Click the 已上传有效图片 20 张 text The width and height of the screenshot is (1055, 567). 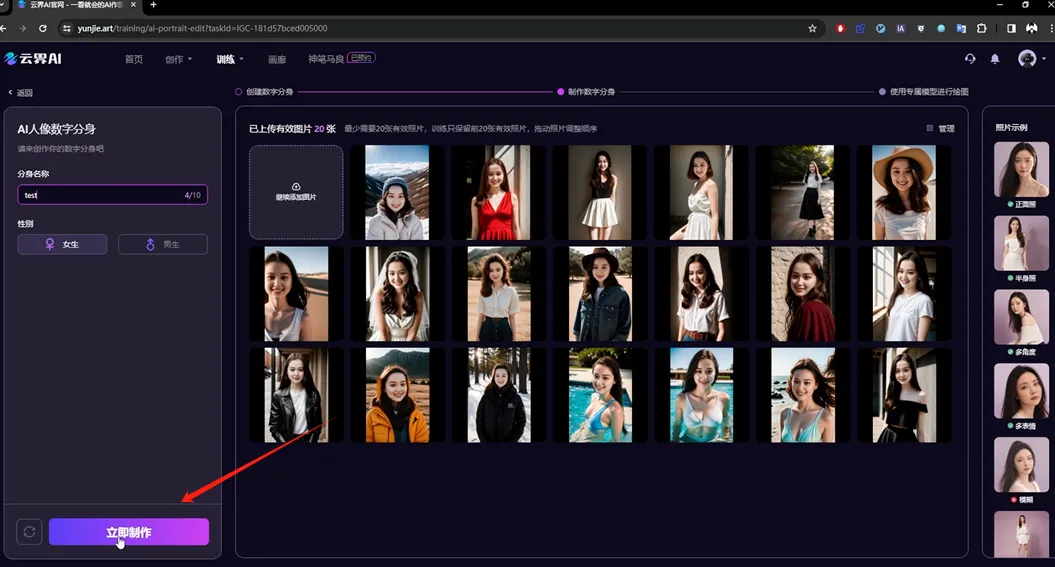292,128
